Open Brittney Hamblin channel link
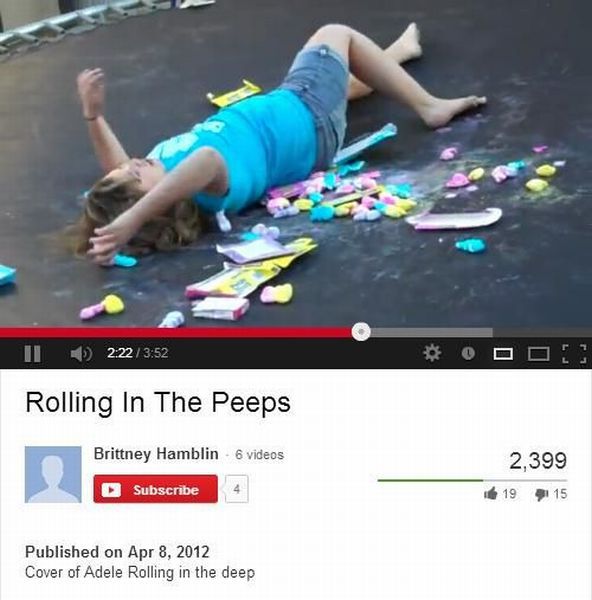The image size is (592, 600). pos(156,454)
